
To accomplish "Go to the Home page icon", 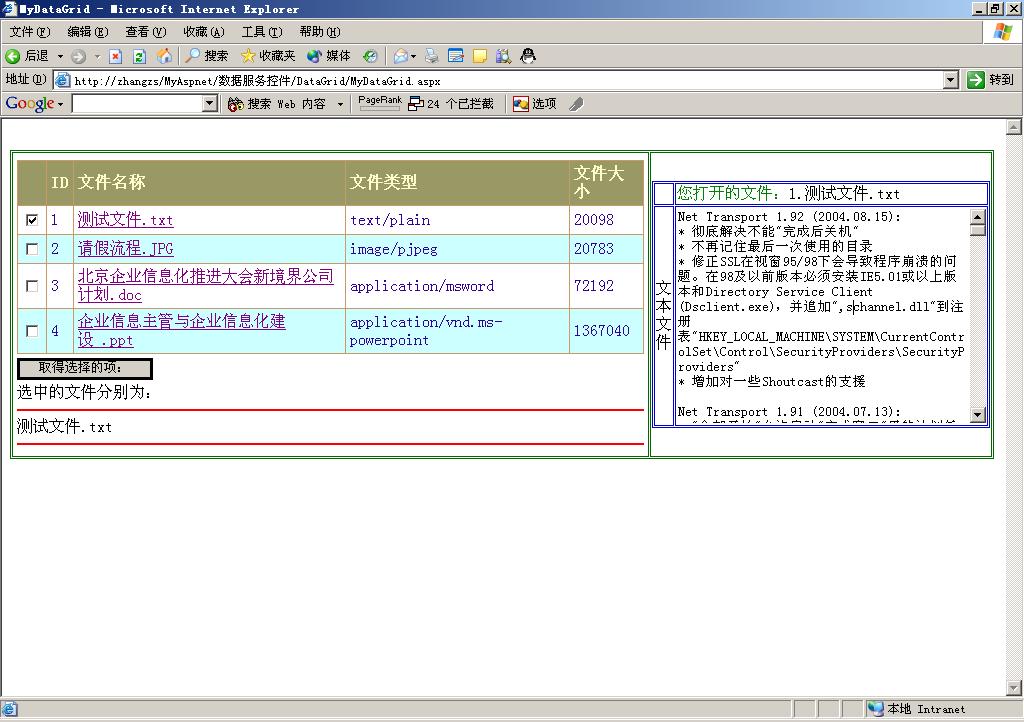I will coord(164,56).
